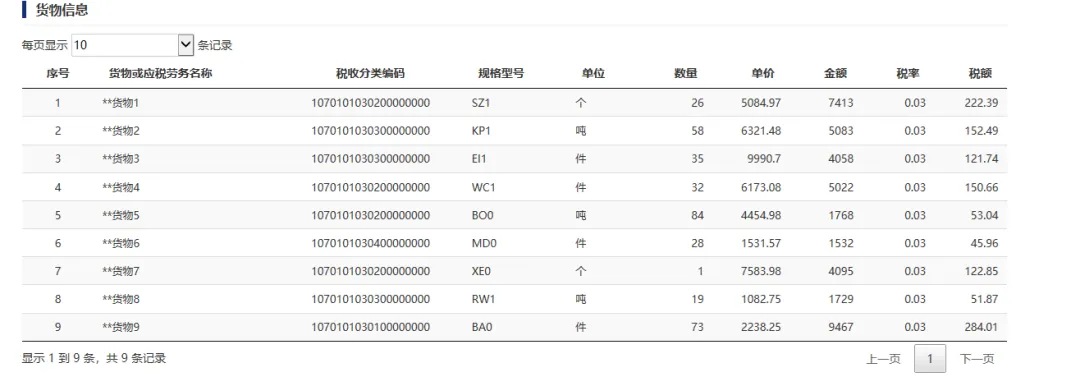This screenshot has width=1080, height=386.
Task: Sort by 规格型号 column header
Action: click(501, 73)
